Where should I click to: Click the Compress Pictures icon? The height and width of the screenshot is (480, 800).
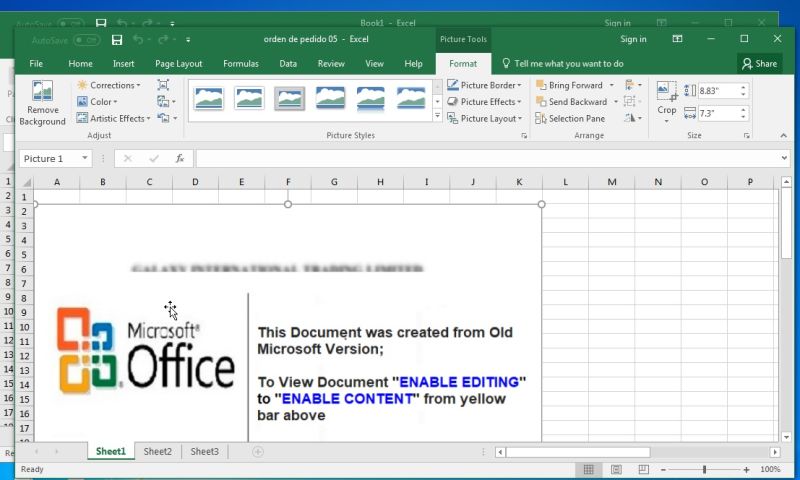[163, 85]
